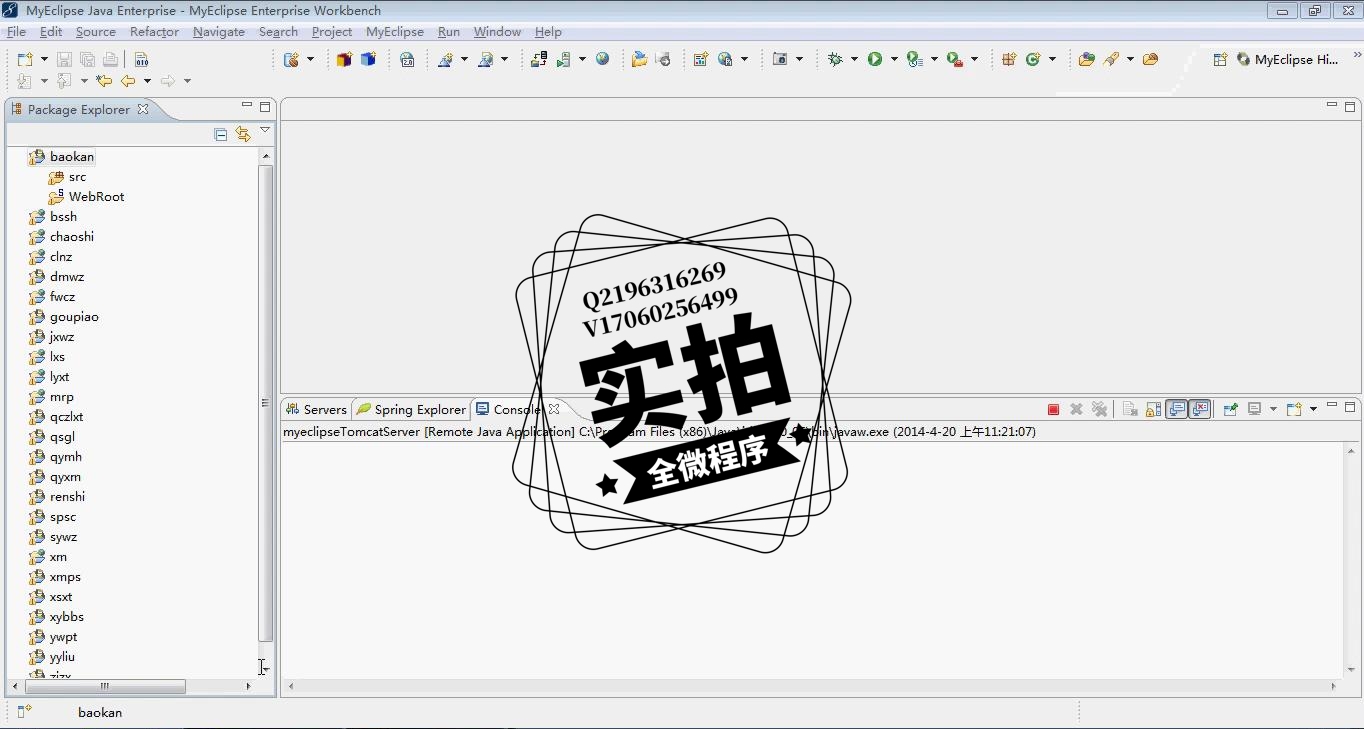The height and width of the screenshot is (729, 1364).
Task: Click the Open Type toolbar icon
Action: (1086, 59)
